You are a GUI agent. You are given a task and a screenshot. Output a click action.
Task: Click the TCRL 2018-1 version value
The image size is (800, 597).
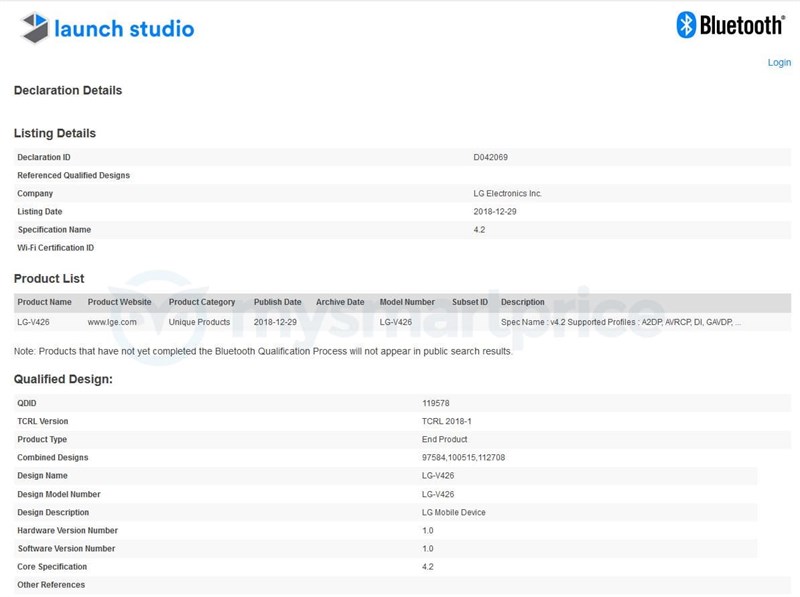coord(445,421)
